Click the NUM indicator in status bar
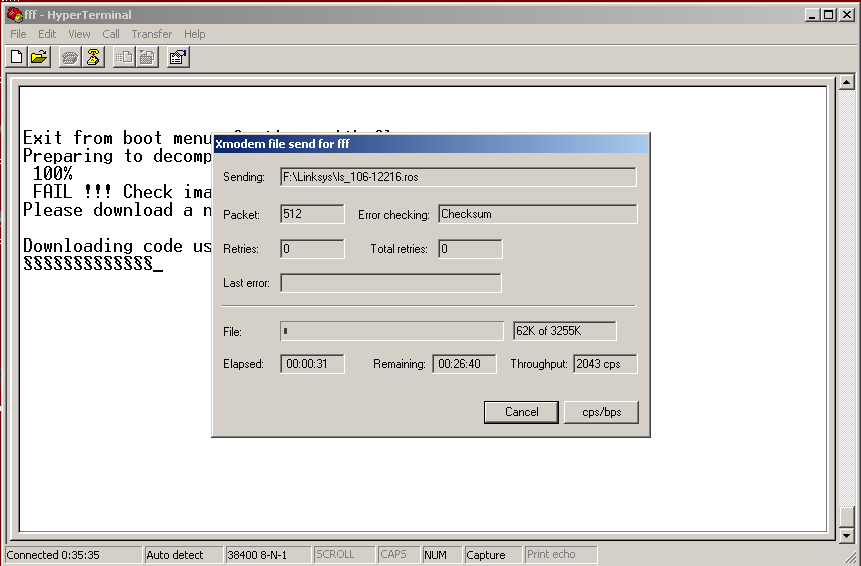 (442, 555)
